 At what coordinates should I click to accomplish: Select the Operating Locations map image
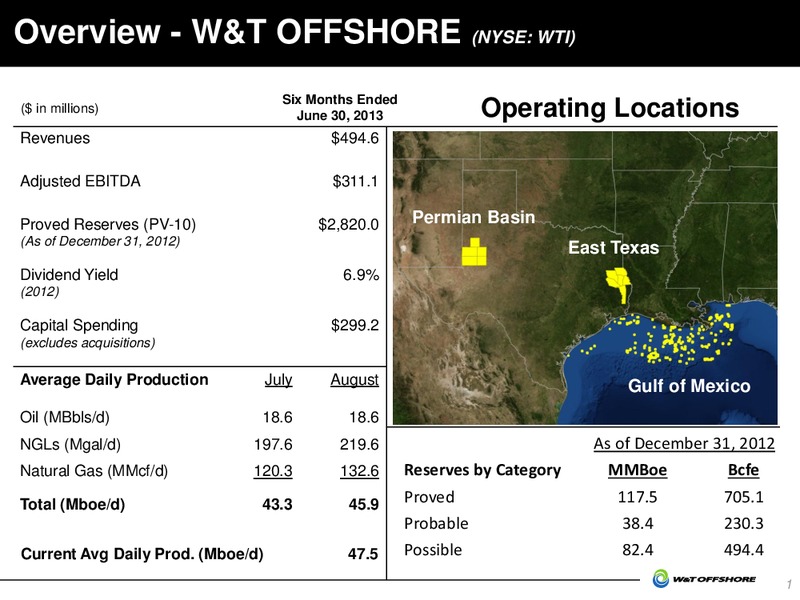[585, 278]
